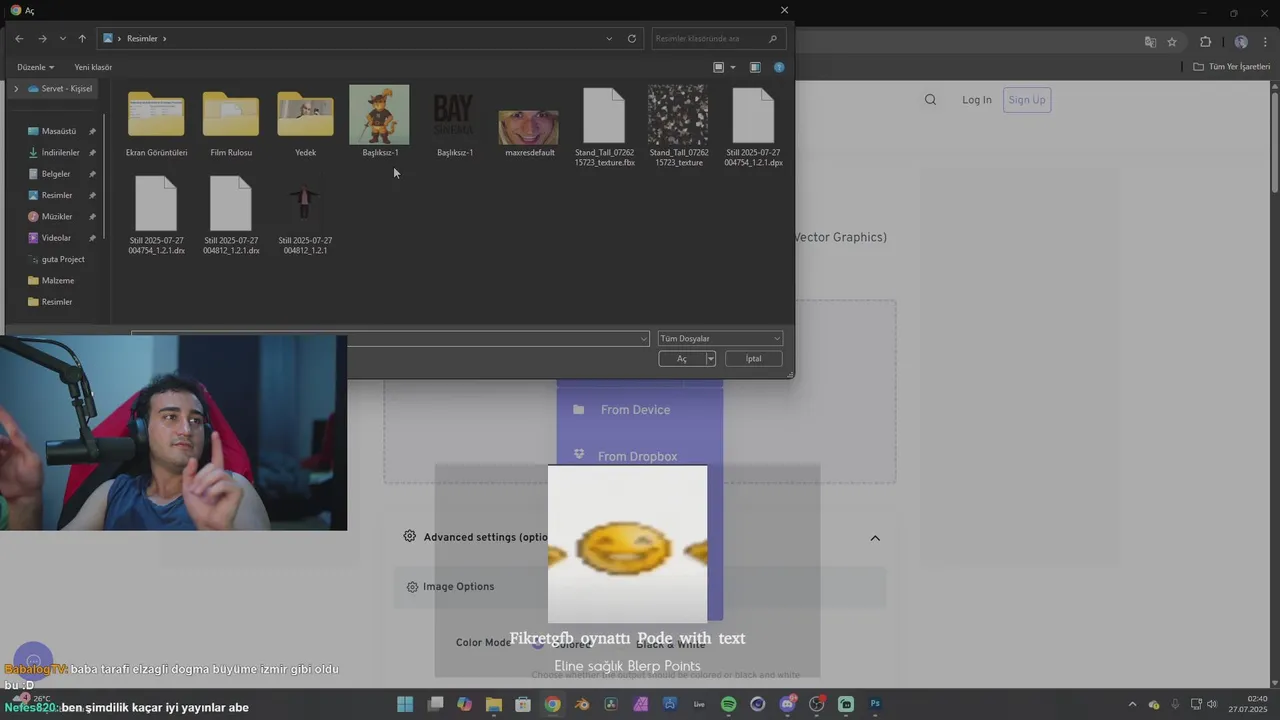Image resolution: width=1280 pixels, height=720 pixels.
Task: Select the Yedek folder
Action: pyautogui.click(x=305, y=123)
